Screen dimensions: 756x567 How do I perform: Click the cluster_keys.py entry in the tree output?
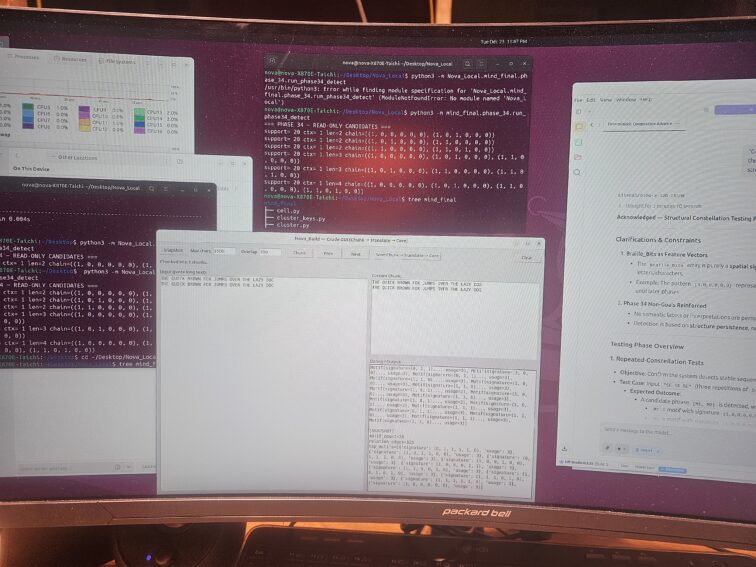tap(300, 218)
